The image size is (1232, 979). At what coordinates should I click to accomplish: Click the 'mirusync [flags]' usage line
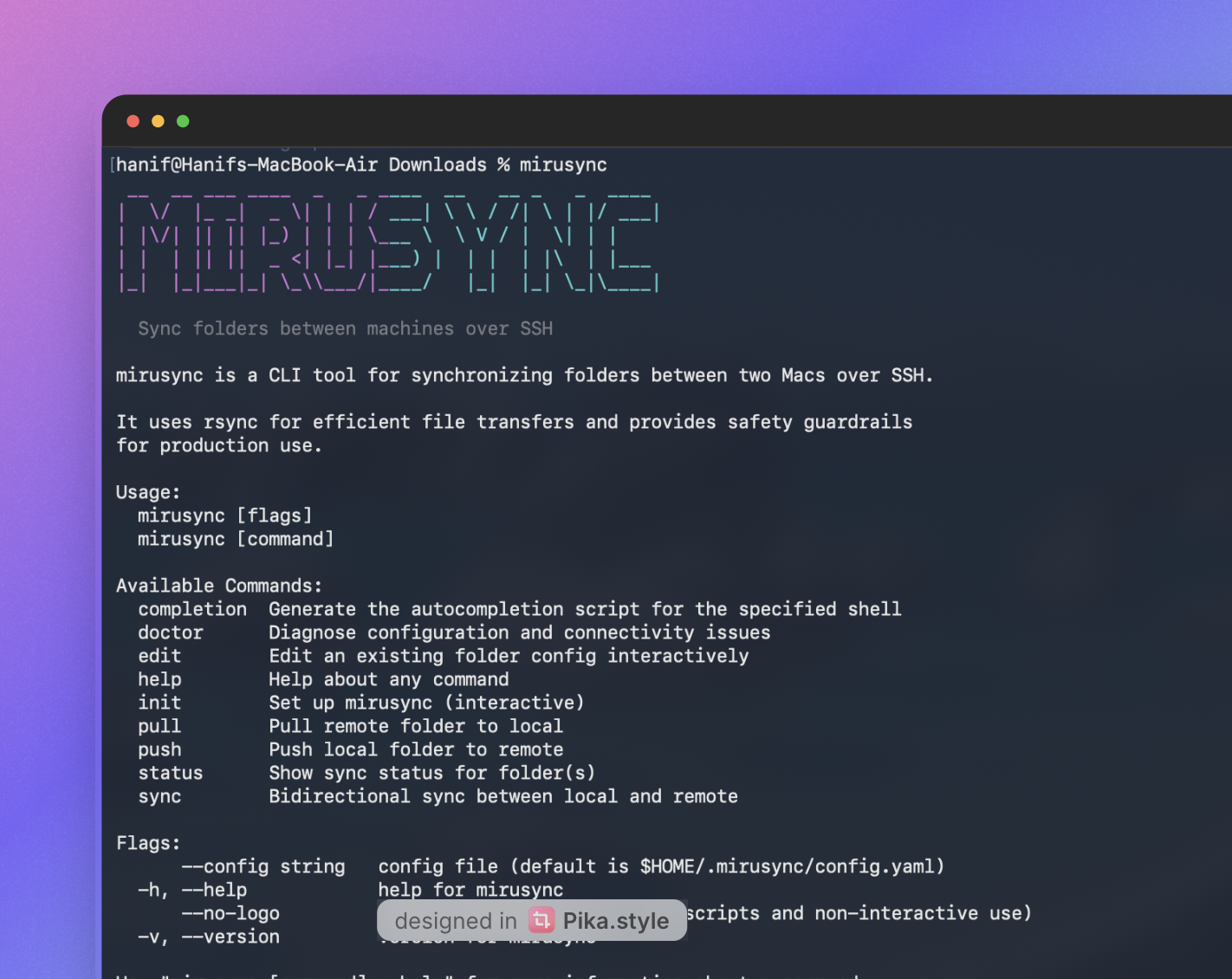click(225, 515)
